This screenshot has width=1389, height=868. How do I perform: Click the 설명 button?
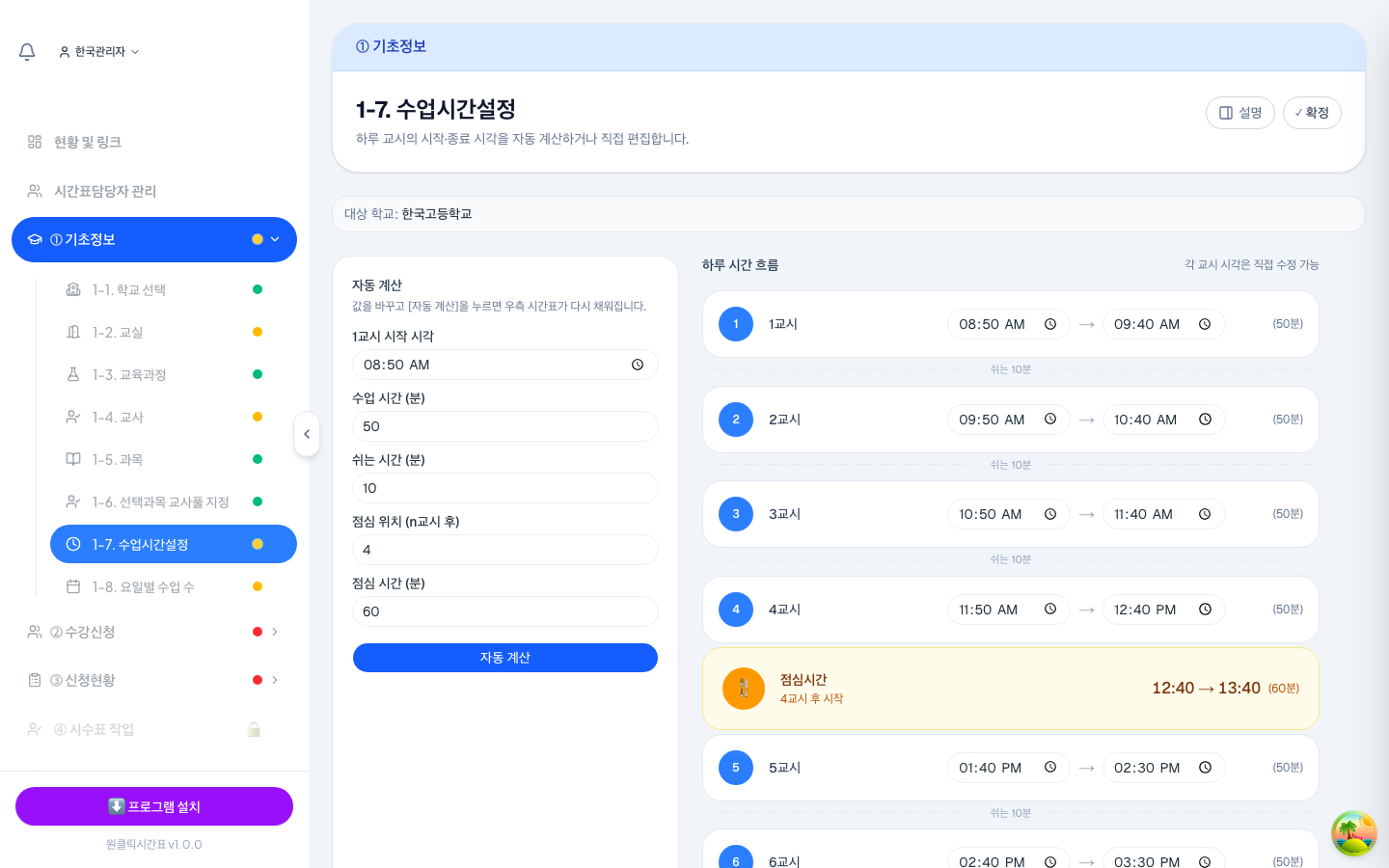(x=1240, y=113)
